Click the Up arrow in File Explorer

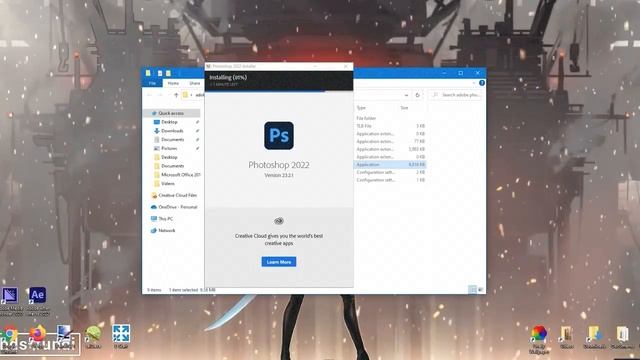pos(176,95)
